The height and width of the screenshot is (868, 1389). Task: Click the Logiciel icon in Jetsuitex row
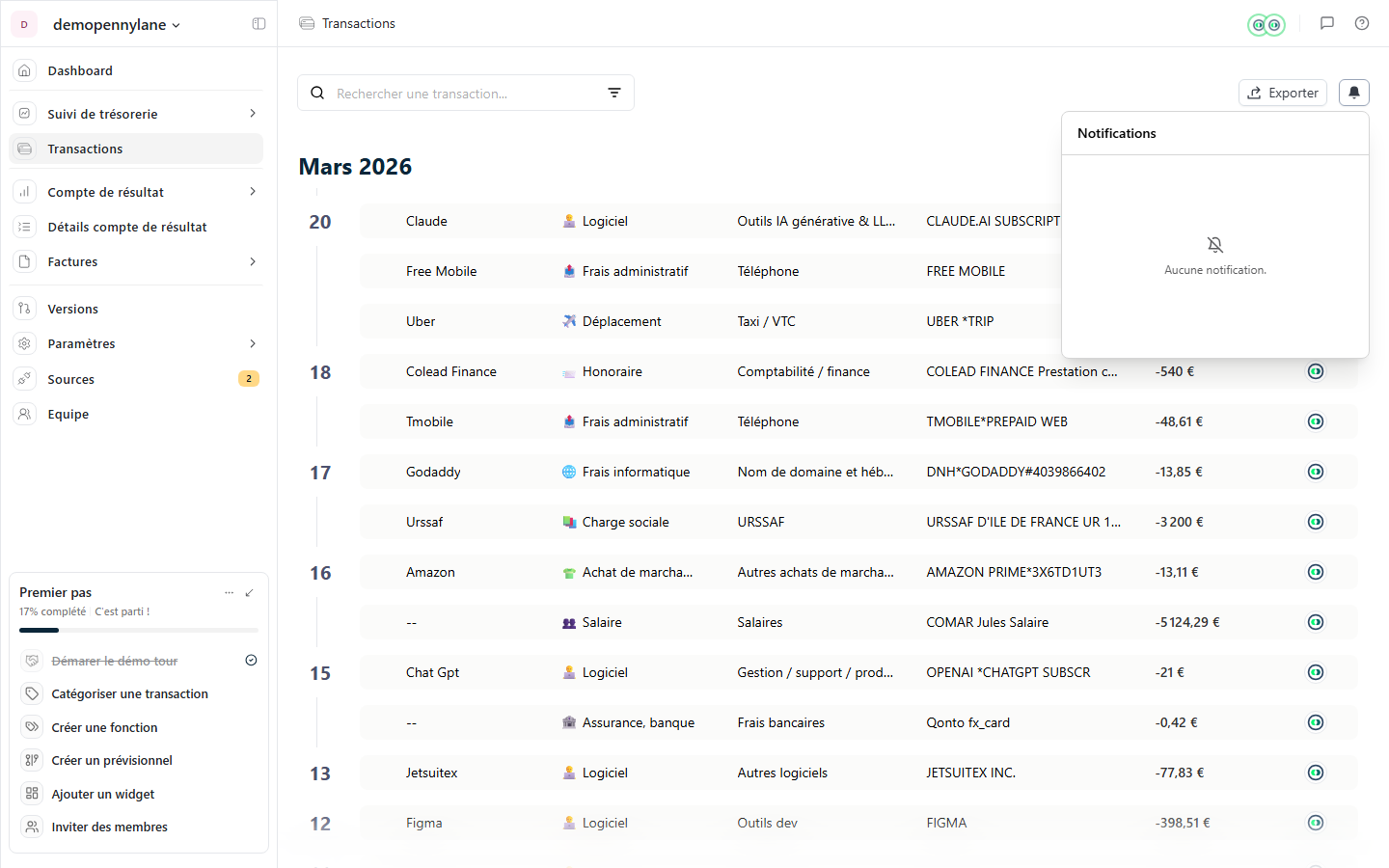click(x=569, y=773)
